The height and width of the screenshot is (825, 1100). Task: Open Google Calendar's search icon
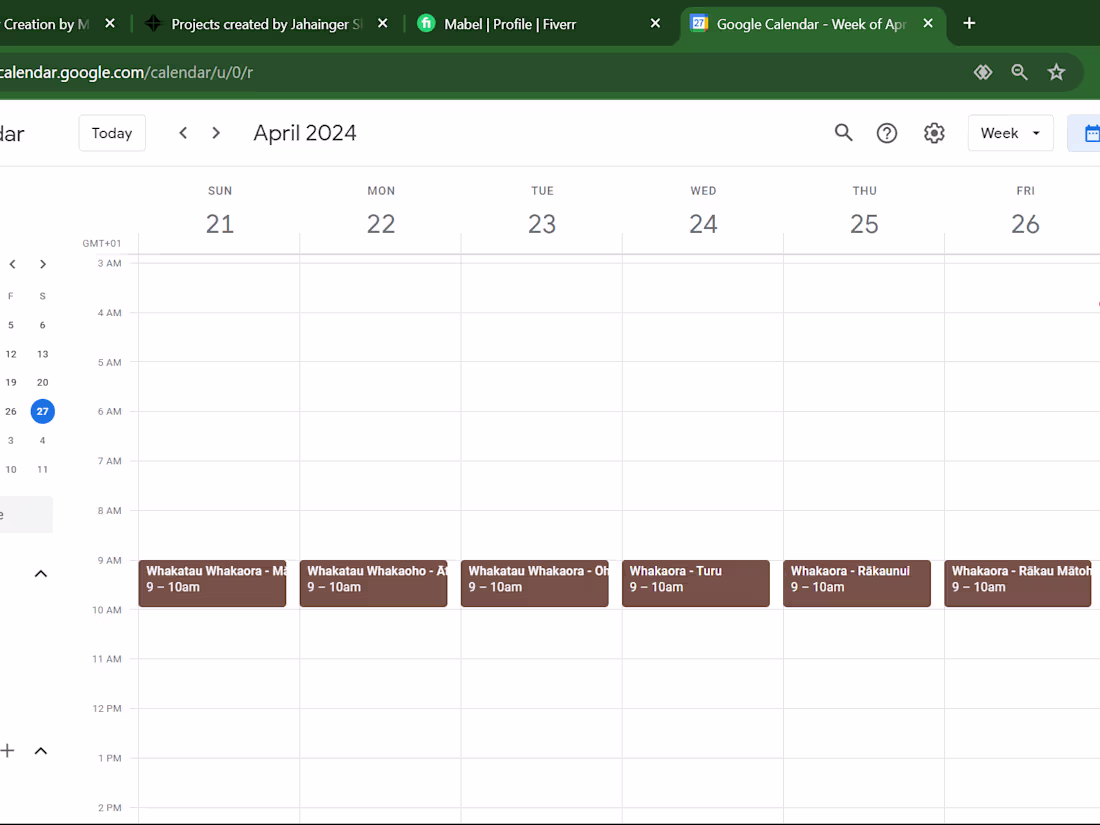[843, 132]
